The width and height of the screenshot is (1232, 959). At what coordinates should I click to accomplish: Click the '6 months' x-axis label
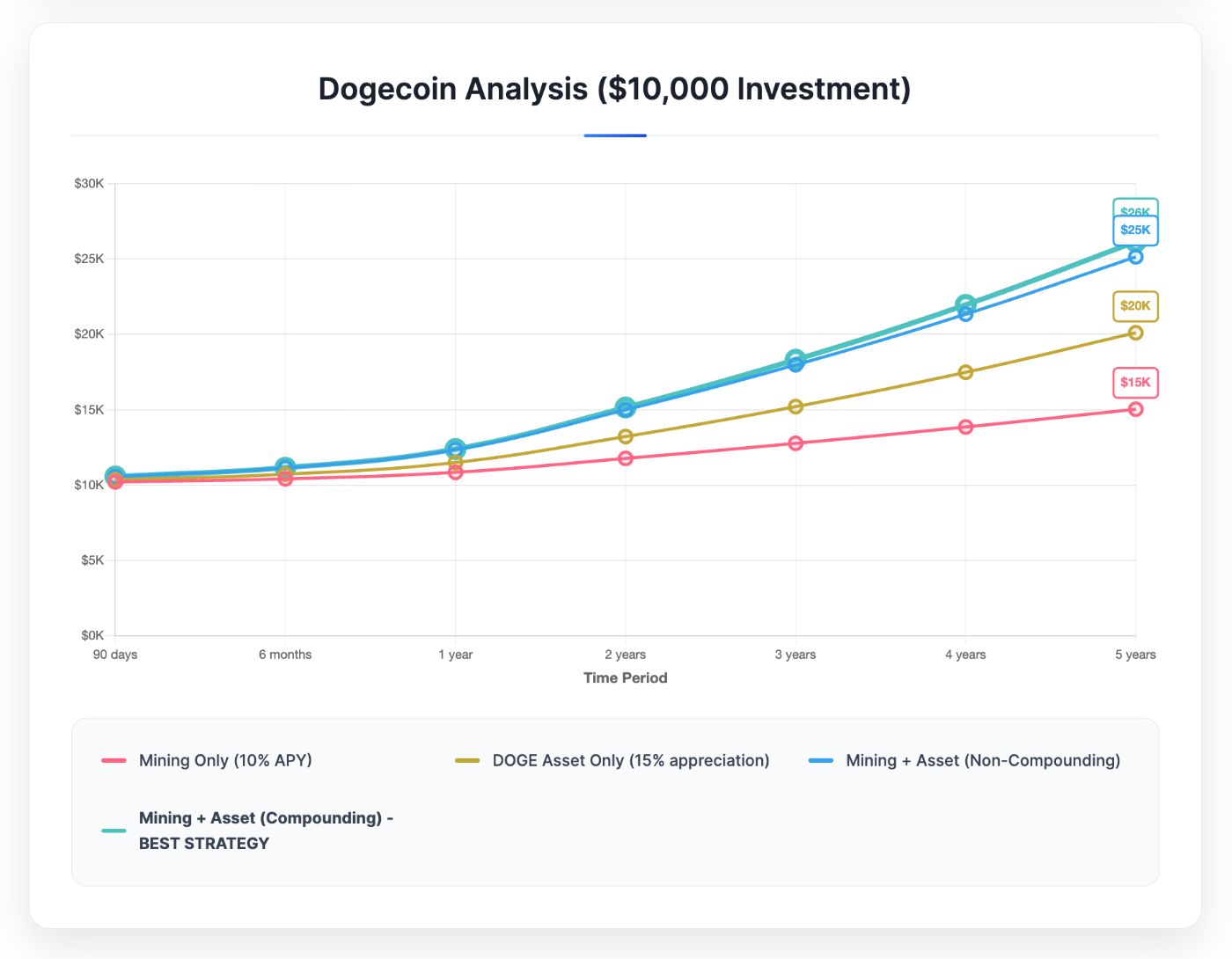pos(285,655)
